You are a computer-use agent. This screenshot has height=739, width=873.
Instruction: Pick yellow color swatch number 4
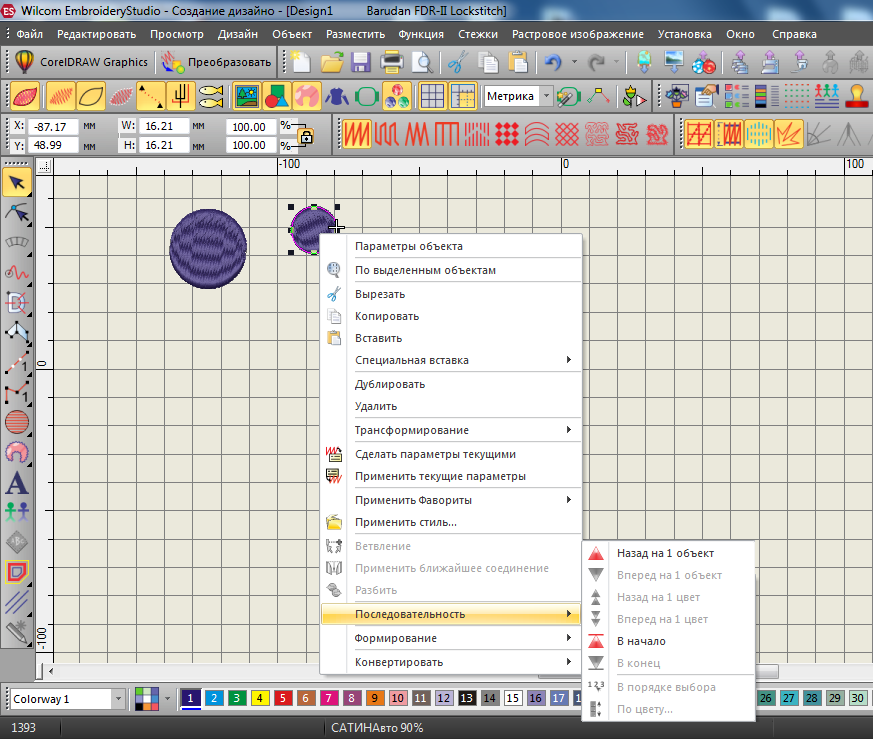tap(257, 698)
